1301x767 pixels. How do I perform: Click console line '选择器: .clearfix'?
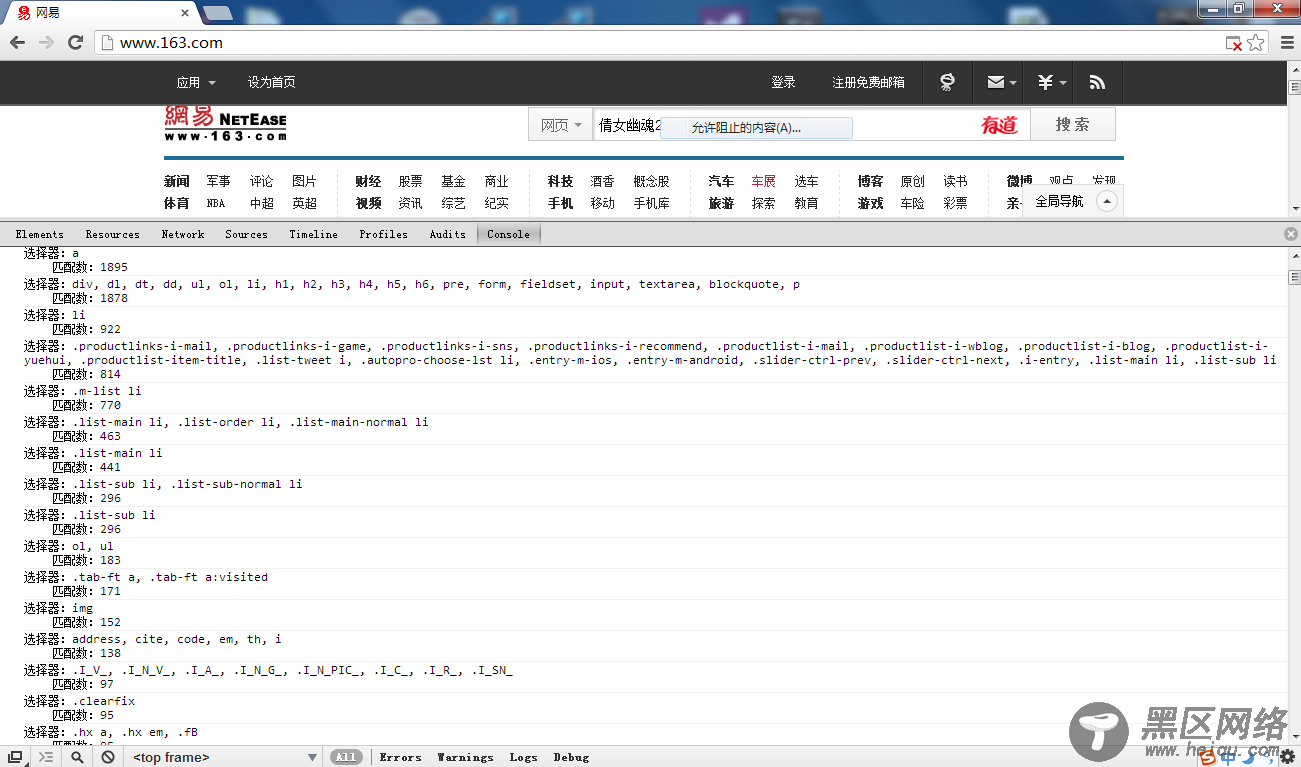79,701
